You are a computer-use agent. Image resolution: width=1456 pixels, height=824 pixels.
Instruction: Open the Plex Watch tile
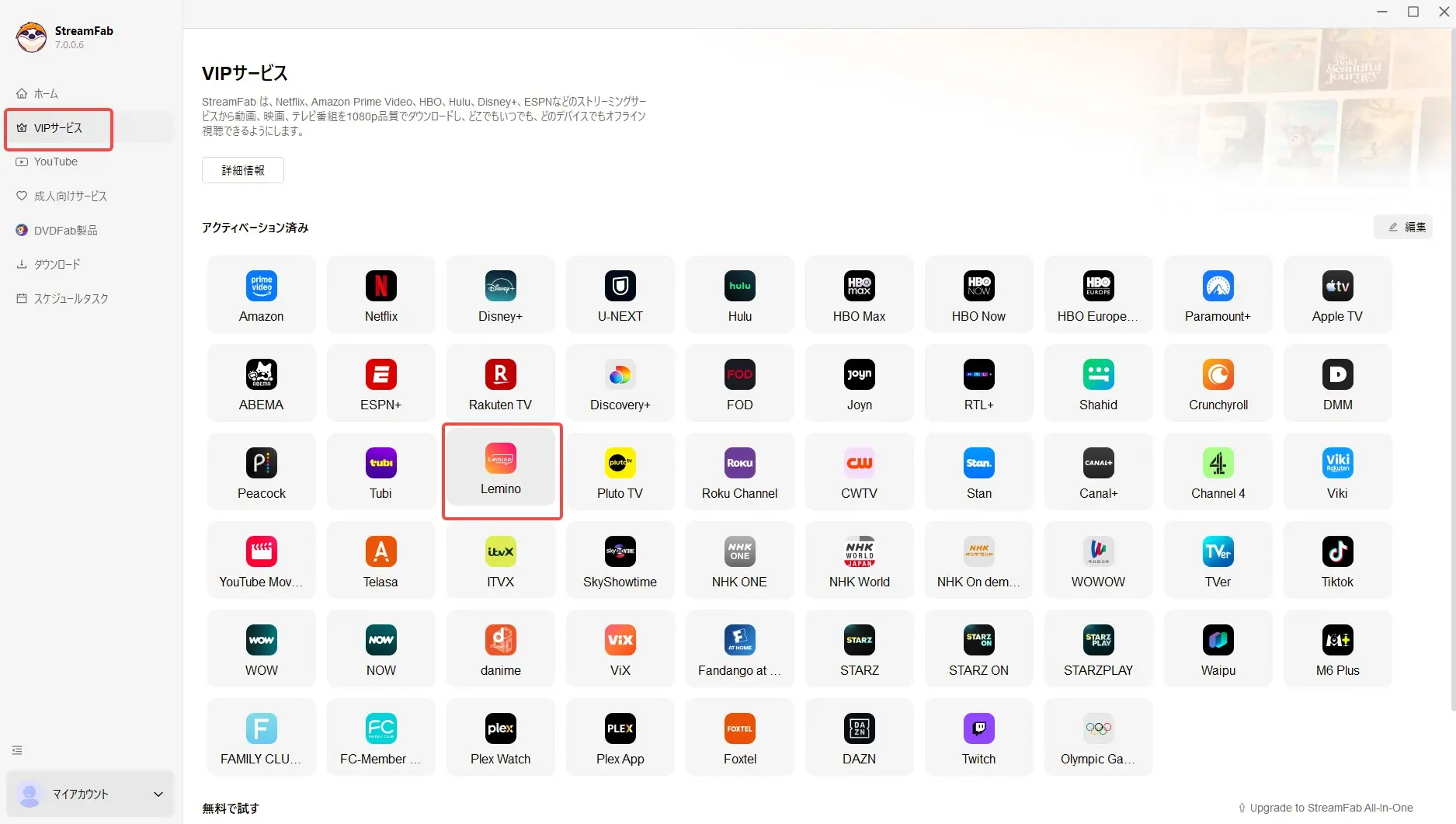click(501, 738)
